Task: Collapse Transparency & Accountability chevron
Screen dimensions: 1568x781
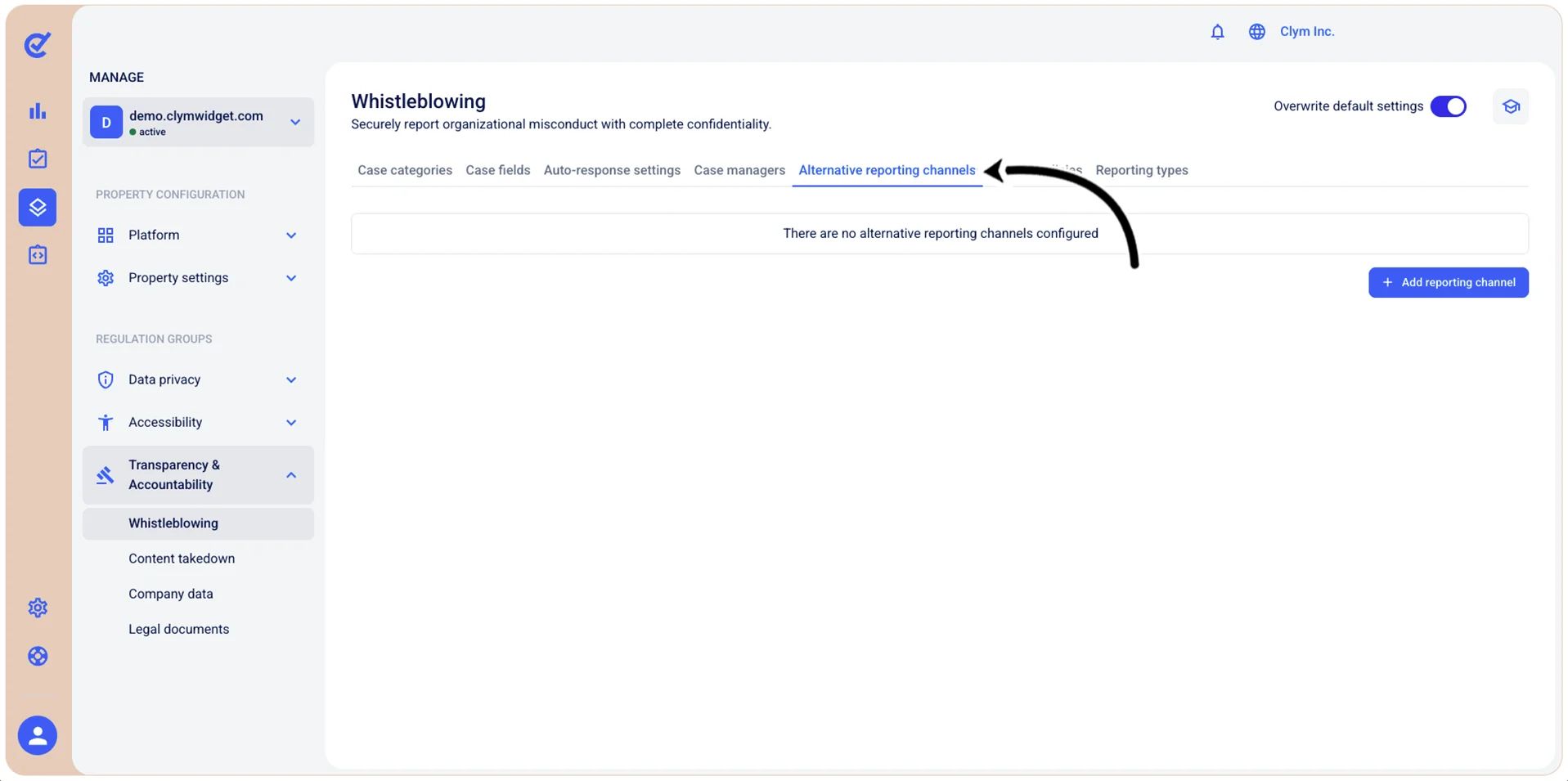Action: tap(291, 475)
